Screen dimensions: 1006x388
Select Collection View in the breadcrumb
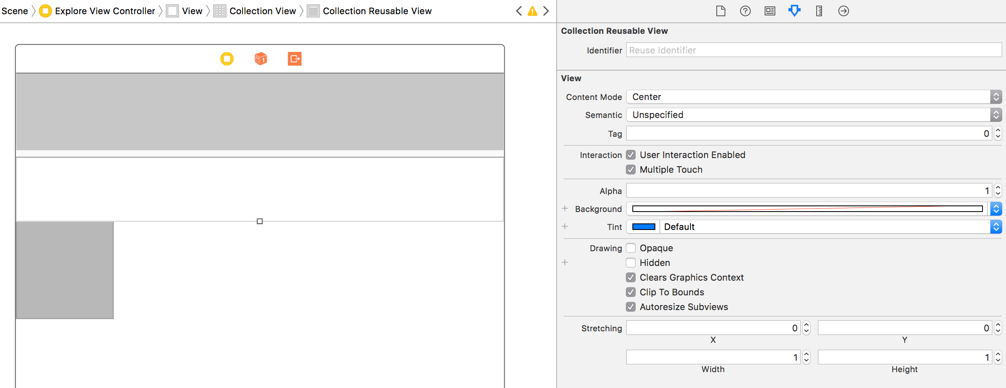click(x=255, y=11)
